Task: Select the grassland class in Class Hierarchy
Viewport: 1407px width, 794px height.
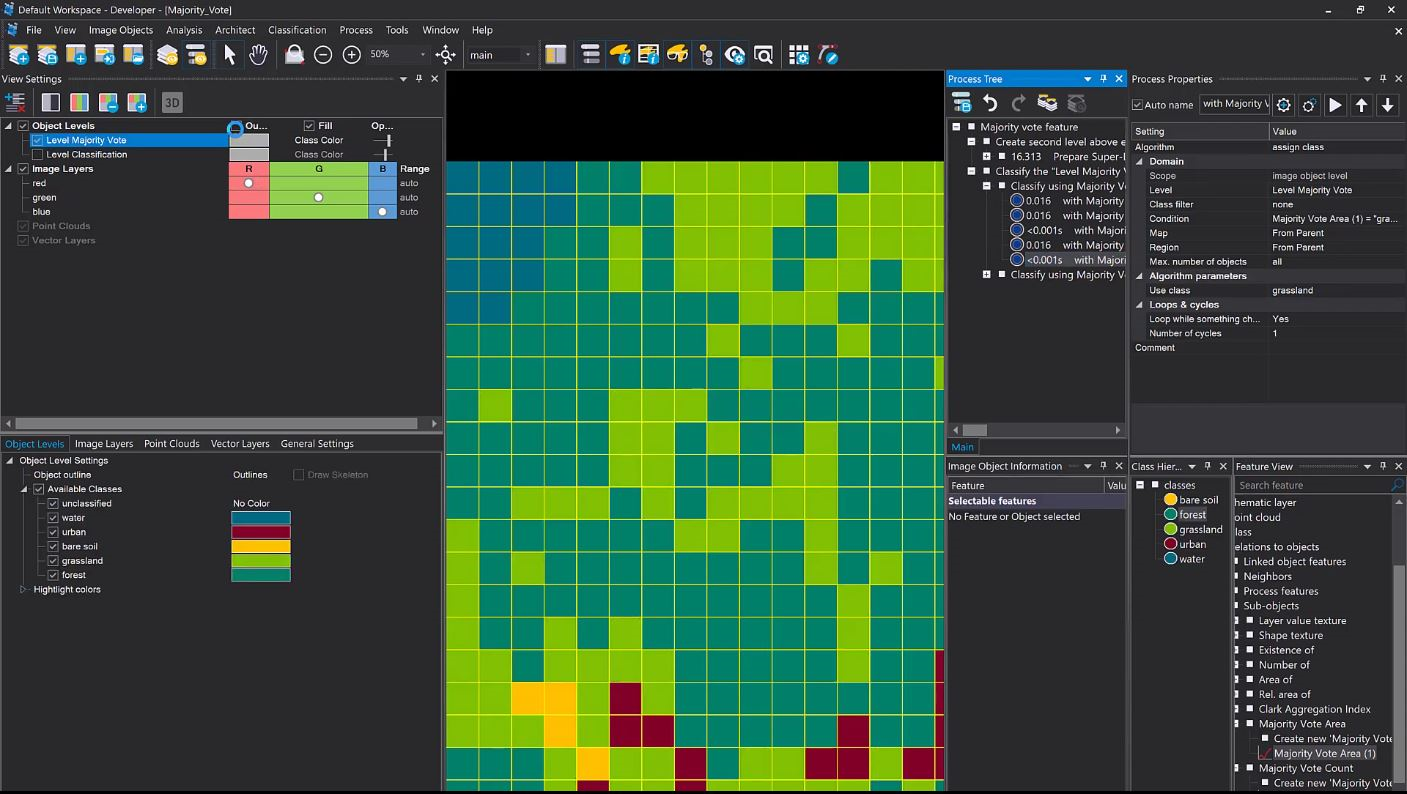Action: tap(1200, 529)
